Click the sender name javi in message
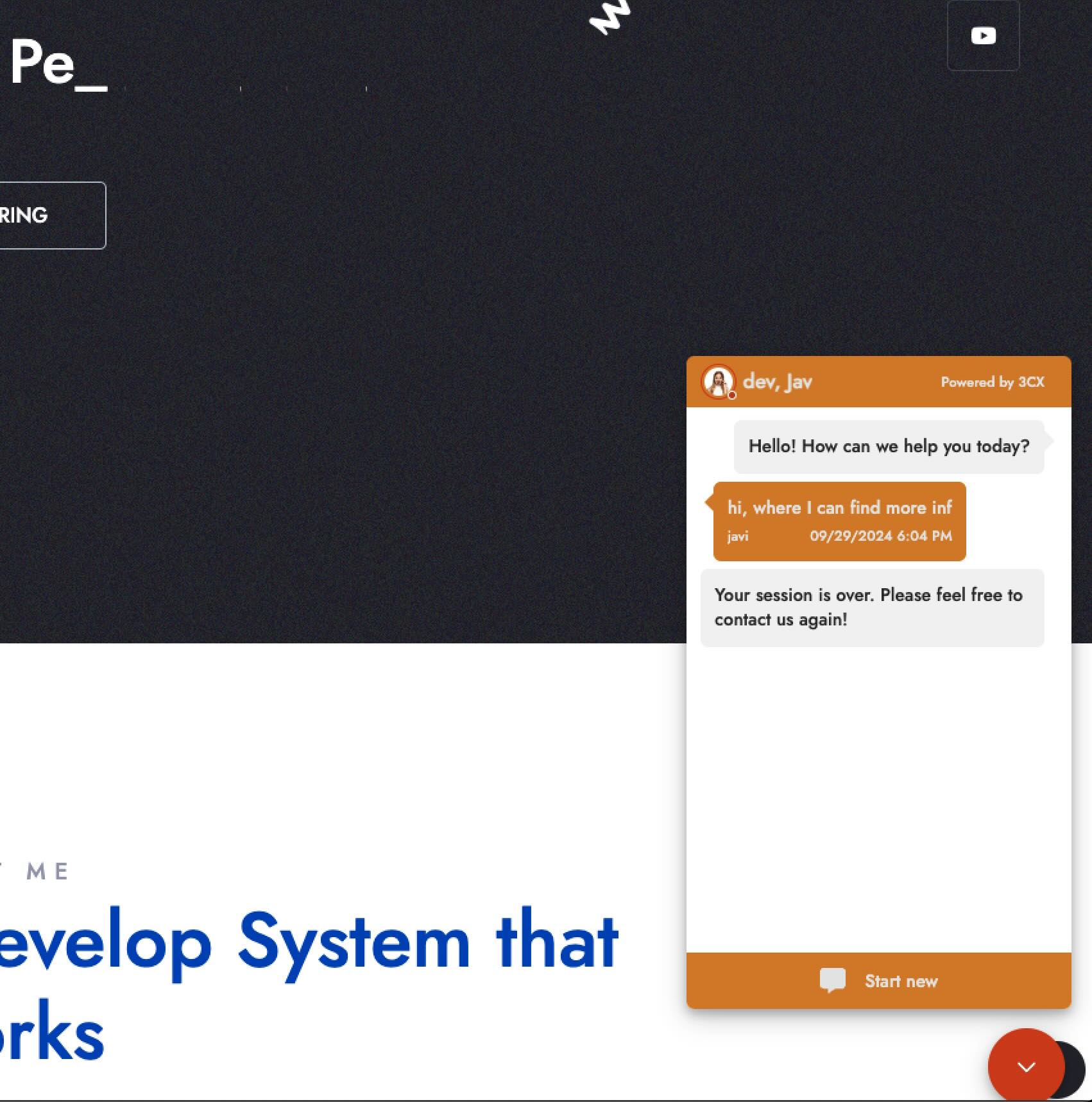Image resolution: width=1092 pixels, height=1102 pixels. pyautogui.click(x=738, y=536)
